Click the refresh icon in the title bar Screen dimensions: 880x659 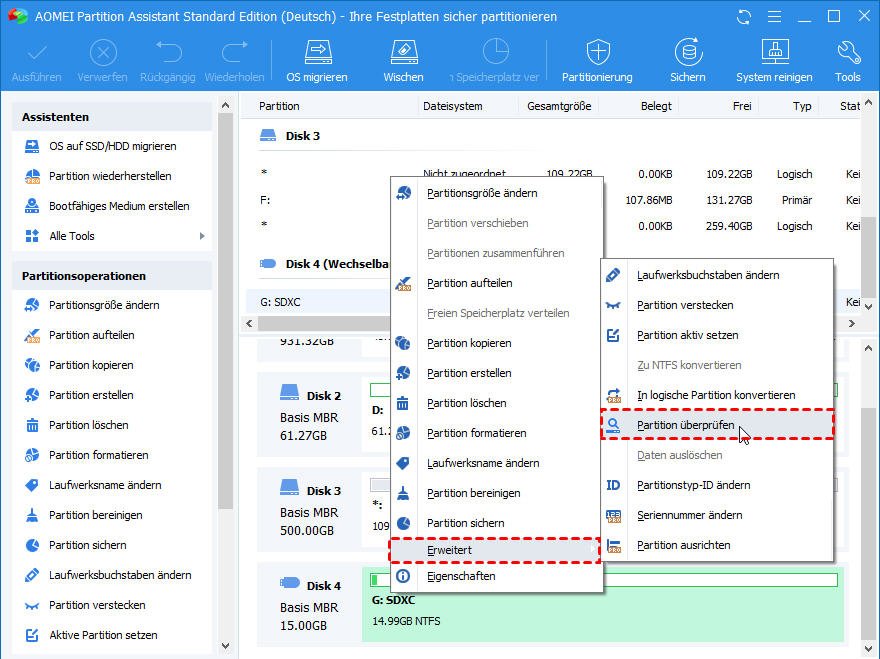[x=744, y=17]
